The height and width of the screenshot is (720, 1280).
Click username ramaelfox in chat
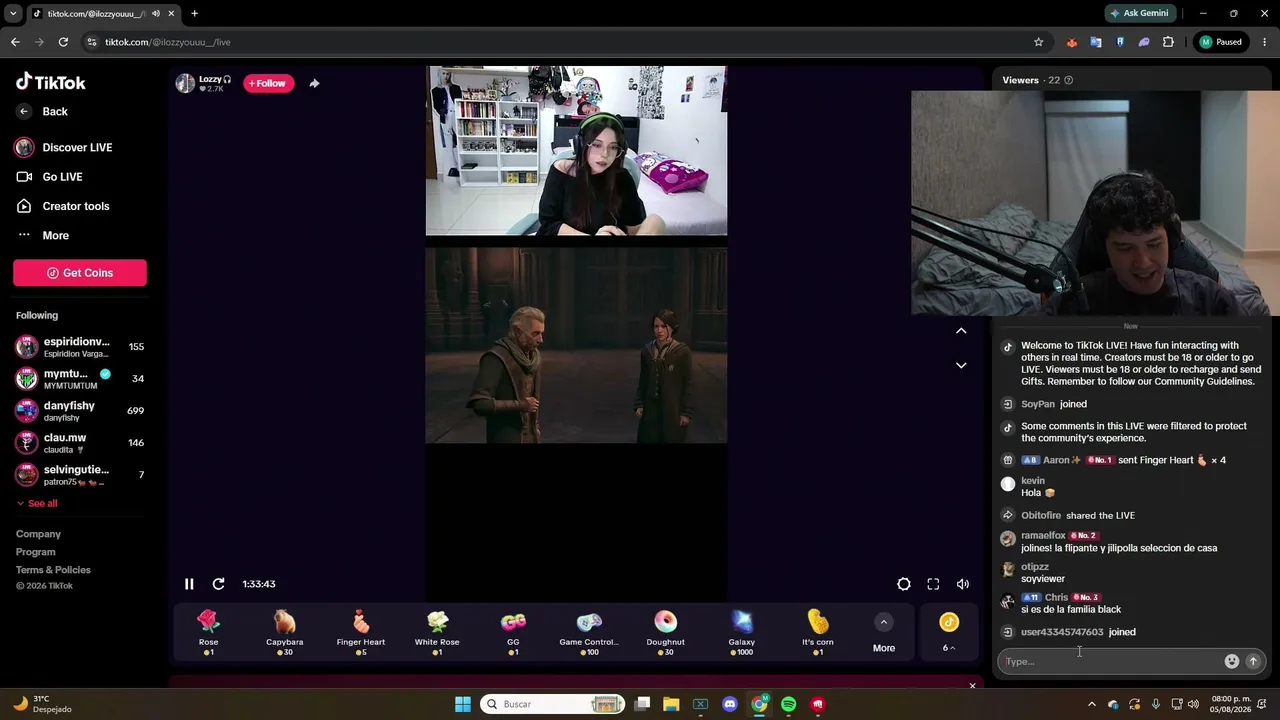1043,536
